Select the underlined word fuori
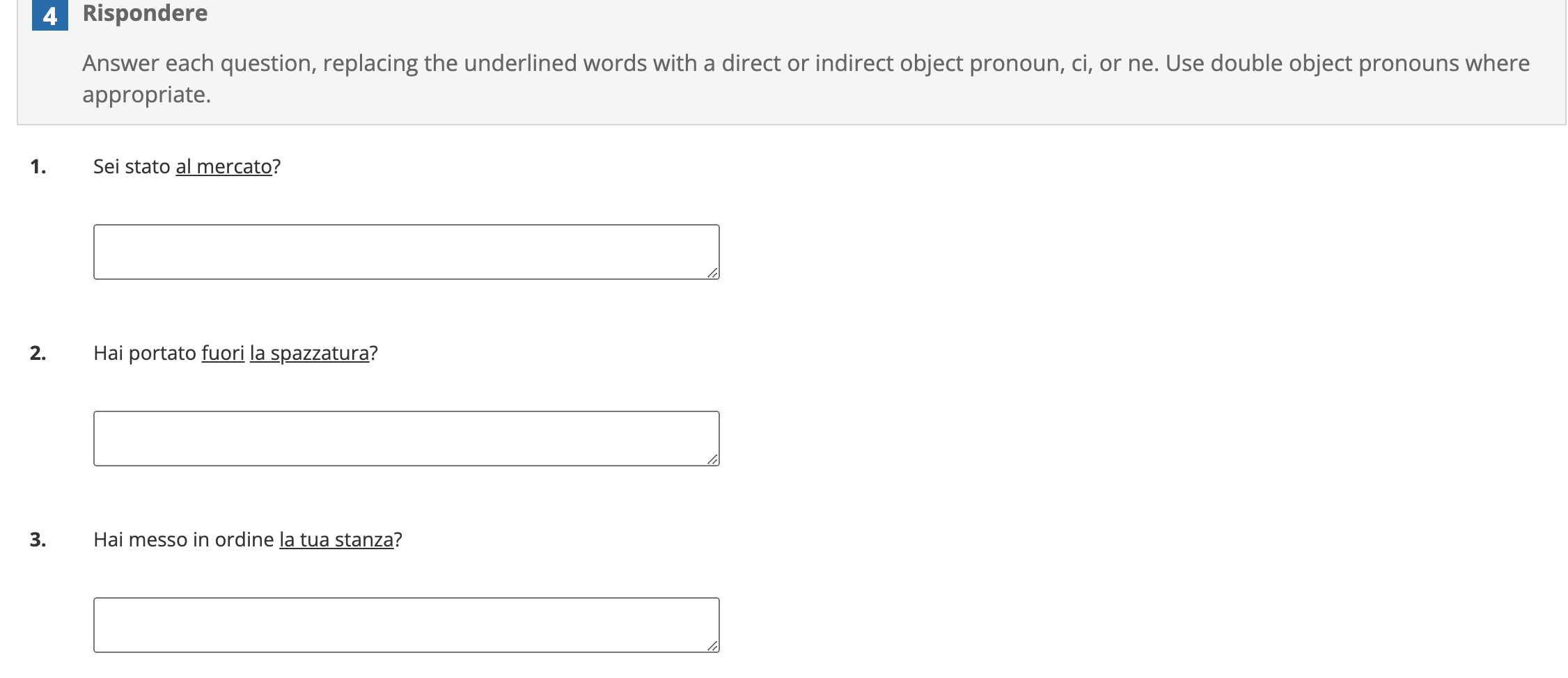The width and height of the screenshot is (1568, 678). pyautogui.click(x=223, y=353)
